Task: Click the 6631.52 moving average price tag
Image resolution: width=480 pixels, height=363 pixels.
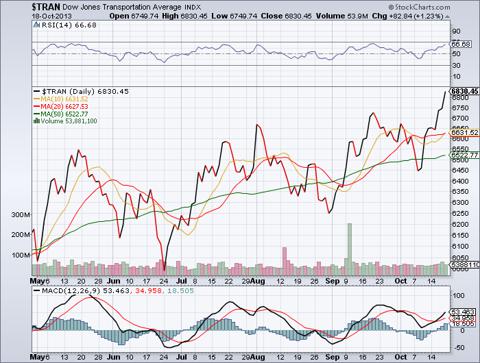Action: 465,133
